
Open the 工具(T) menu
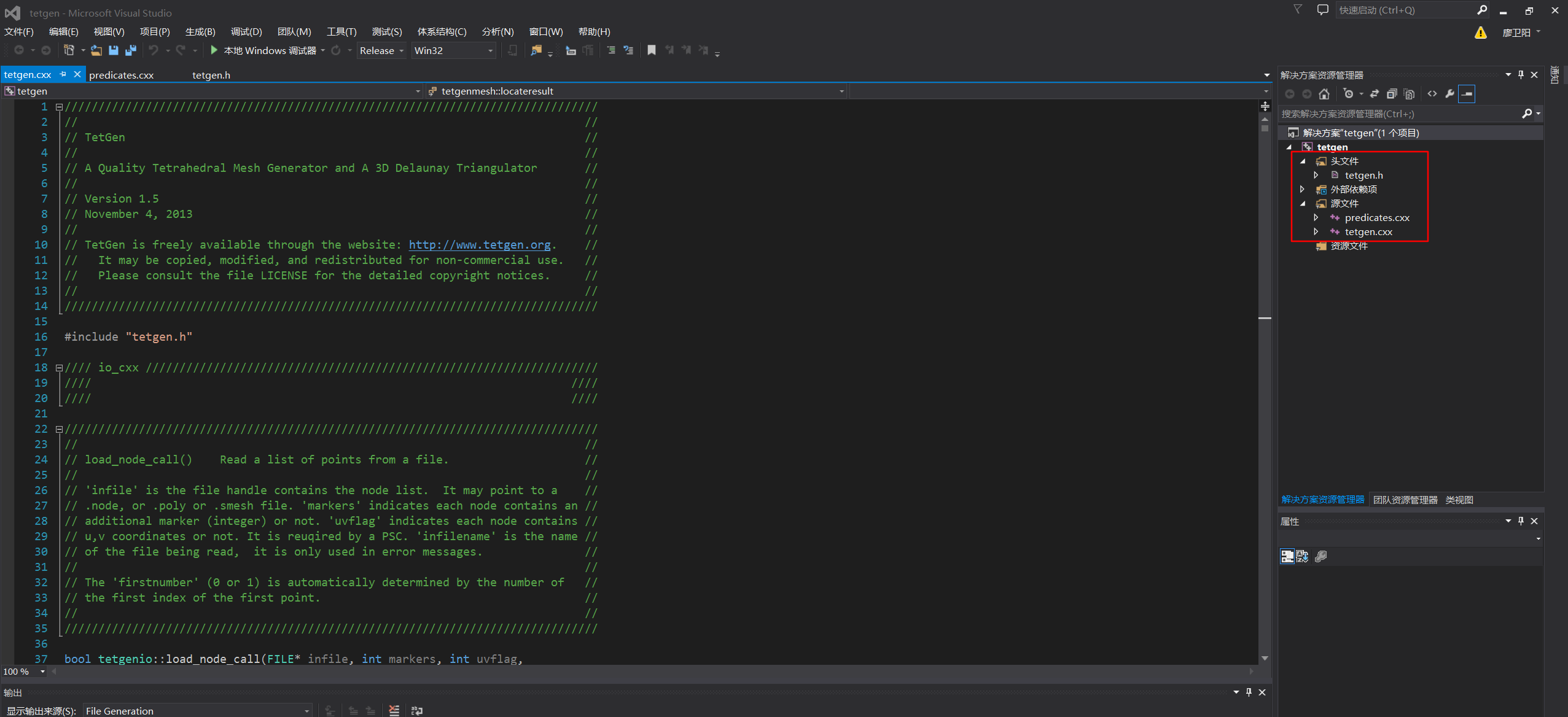click(341, 31)
